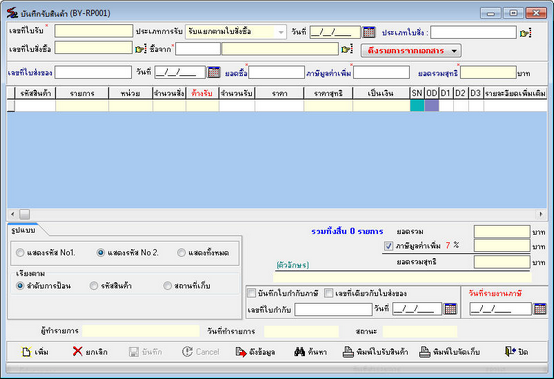Click lookup icon beside ซื้อจาก supplier field

[x=347, y=49]
